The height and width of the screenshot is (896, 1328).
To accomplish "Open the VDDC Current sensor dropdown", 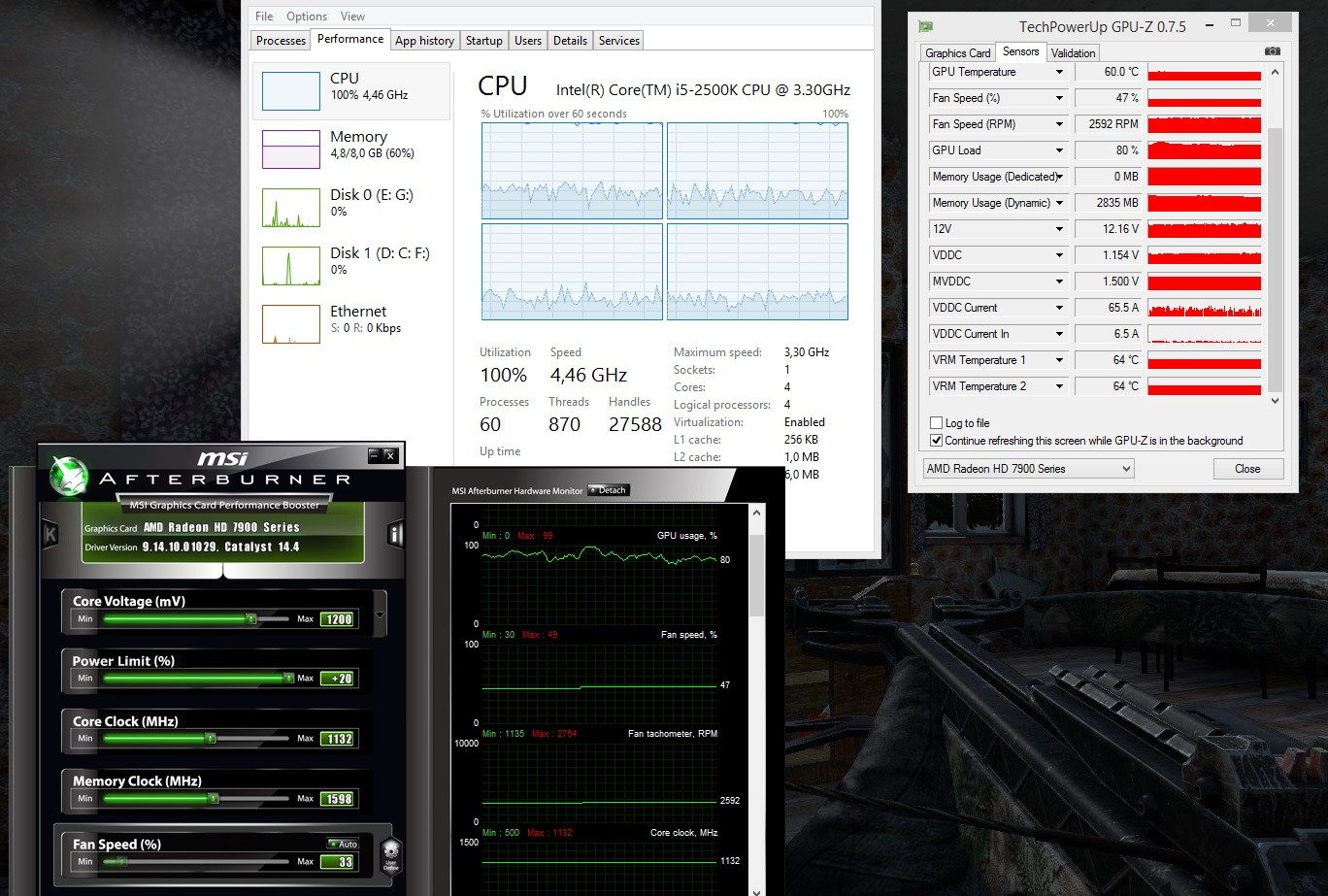I will [1060, 308].
